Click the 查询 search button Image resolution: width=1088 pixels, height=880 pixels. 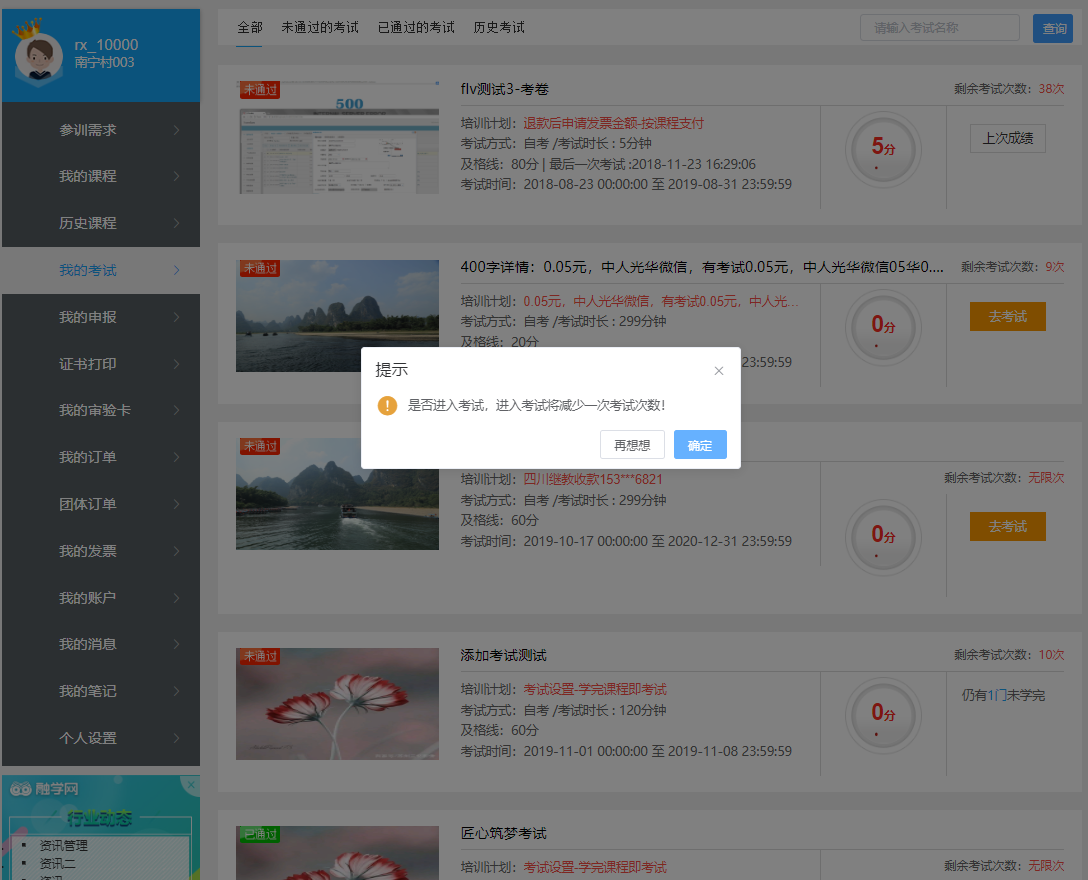(x=1053, y=28)
